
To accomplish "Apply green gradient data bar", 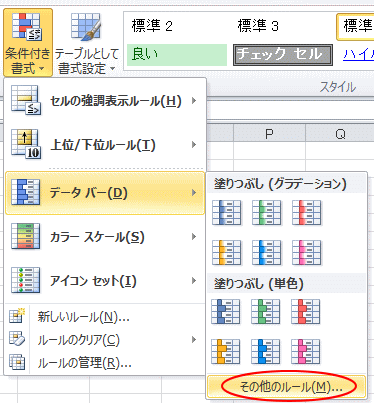I will point(267,213).
